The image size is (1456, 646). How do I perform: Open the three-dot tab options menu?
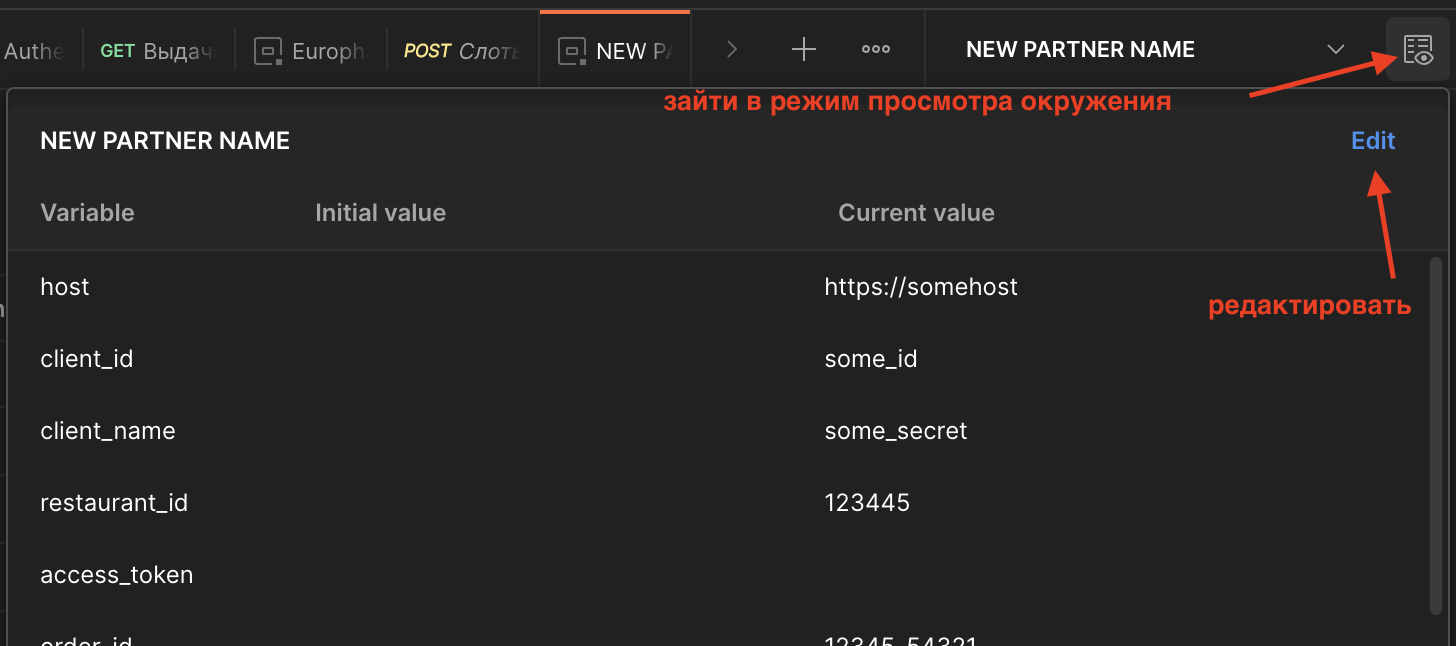(x=876, y=50)
